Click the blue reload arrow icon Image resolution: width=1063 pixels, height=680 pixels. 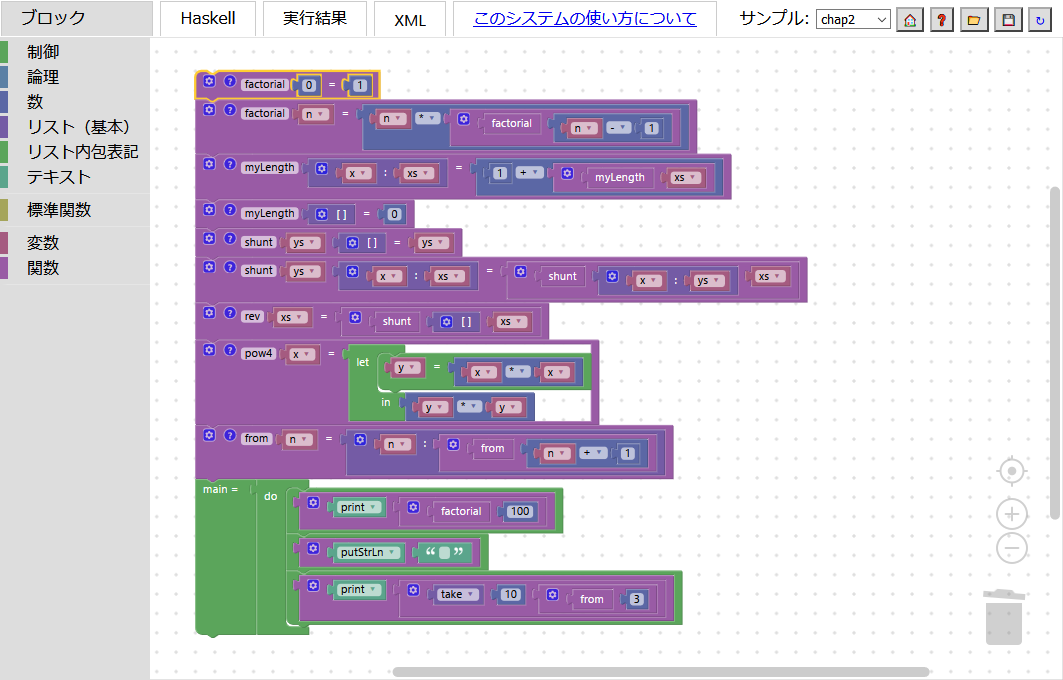[1039, 19]
